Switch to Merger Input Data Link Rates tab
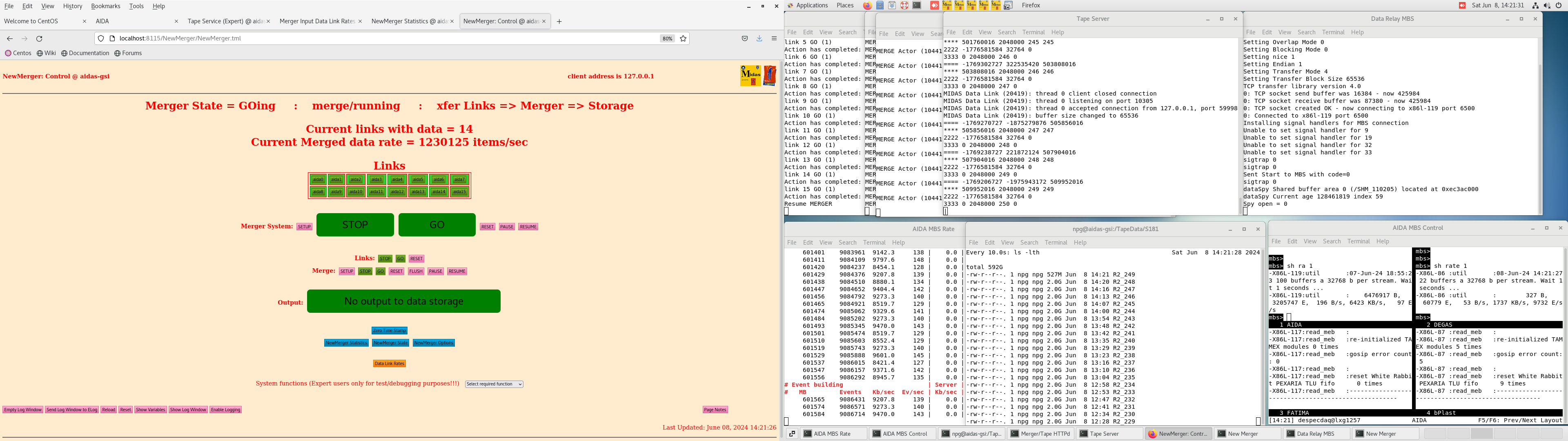 click(x=316, y=21)
